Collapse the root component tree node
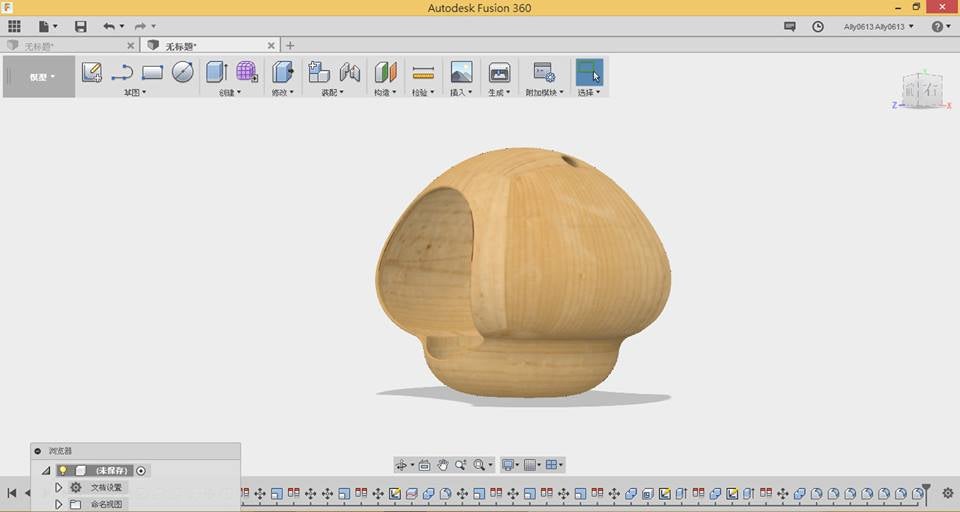Screen dimensions: 960x512 click(x=46, y=470)
